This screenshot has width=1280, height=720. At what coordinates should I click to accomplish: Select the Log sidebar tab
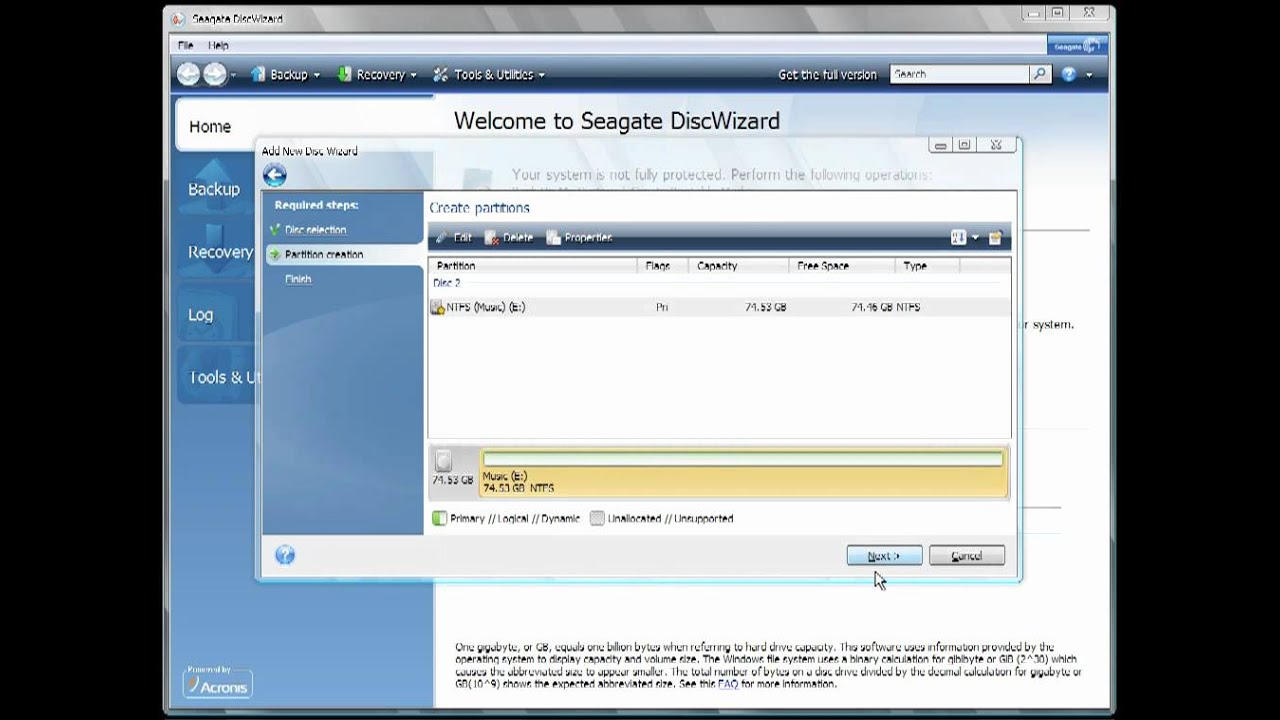[x=215, y=315]
